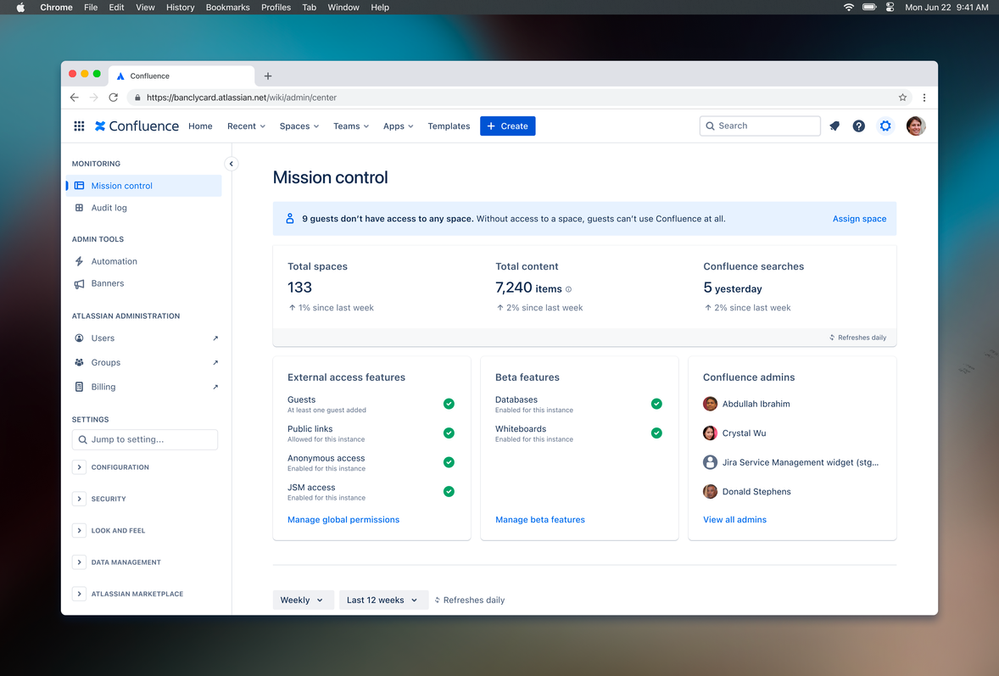Click the blue Create button
Image resolution: width=999 pixels, height=676 pixels.
pos(507,126)
